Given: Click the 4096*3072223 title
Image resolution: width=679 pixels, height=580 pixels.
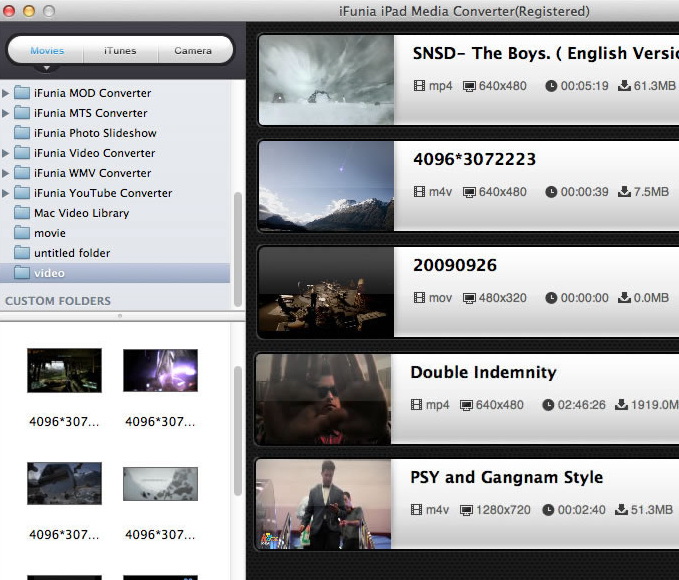Looking at the screenshot, I should point(475,159).
